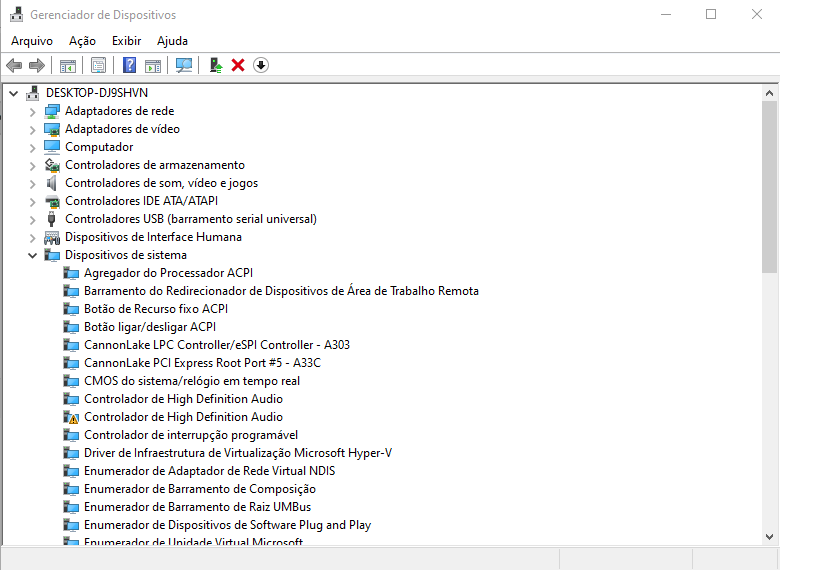The height and width of the screenshot is (570, 816).
Task: Select the Computador monitor icon
Action: (52, 147)
